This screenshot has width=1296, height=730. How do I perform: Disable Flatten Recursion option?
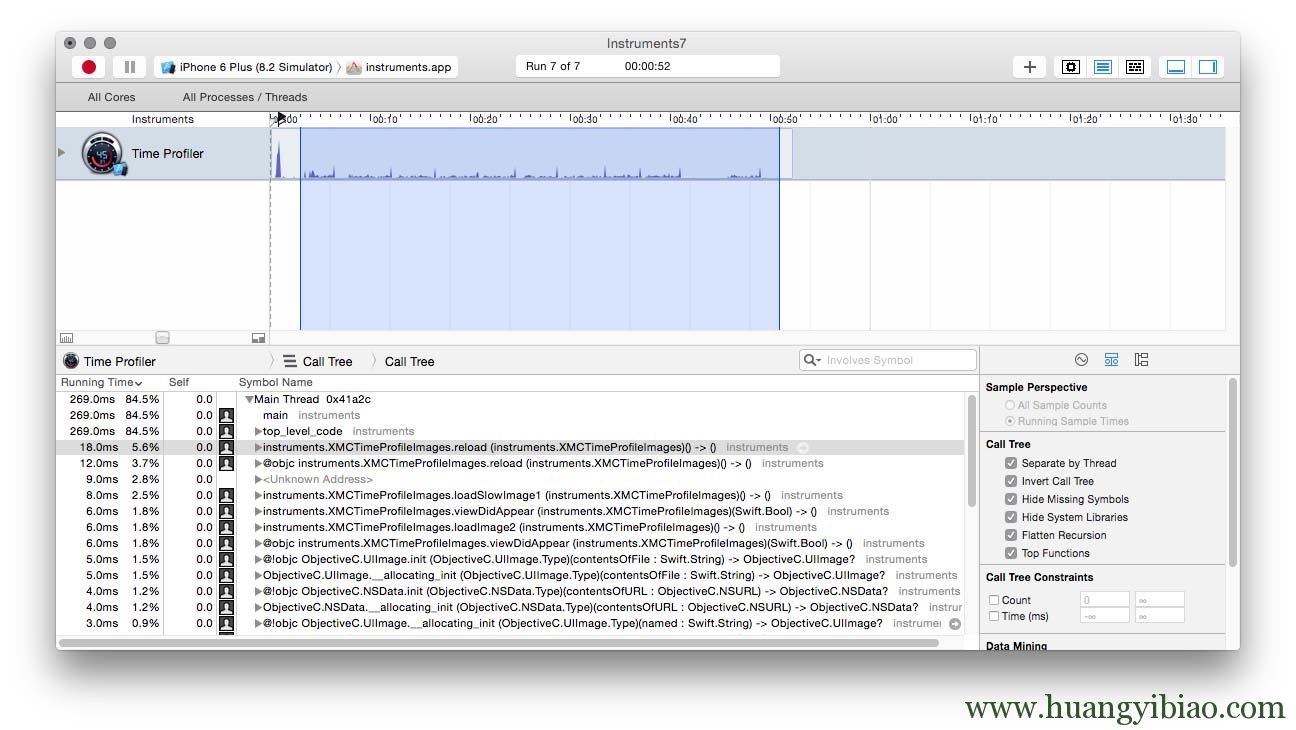point(1011,535)
